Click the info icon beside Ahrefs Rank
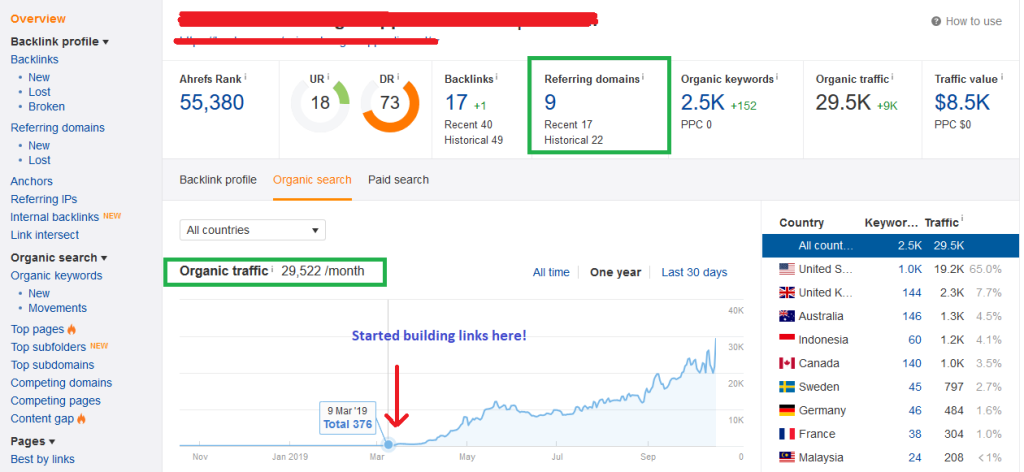The image size is (1024, 472). click(x=246, y=77)
